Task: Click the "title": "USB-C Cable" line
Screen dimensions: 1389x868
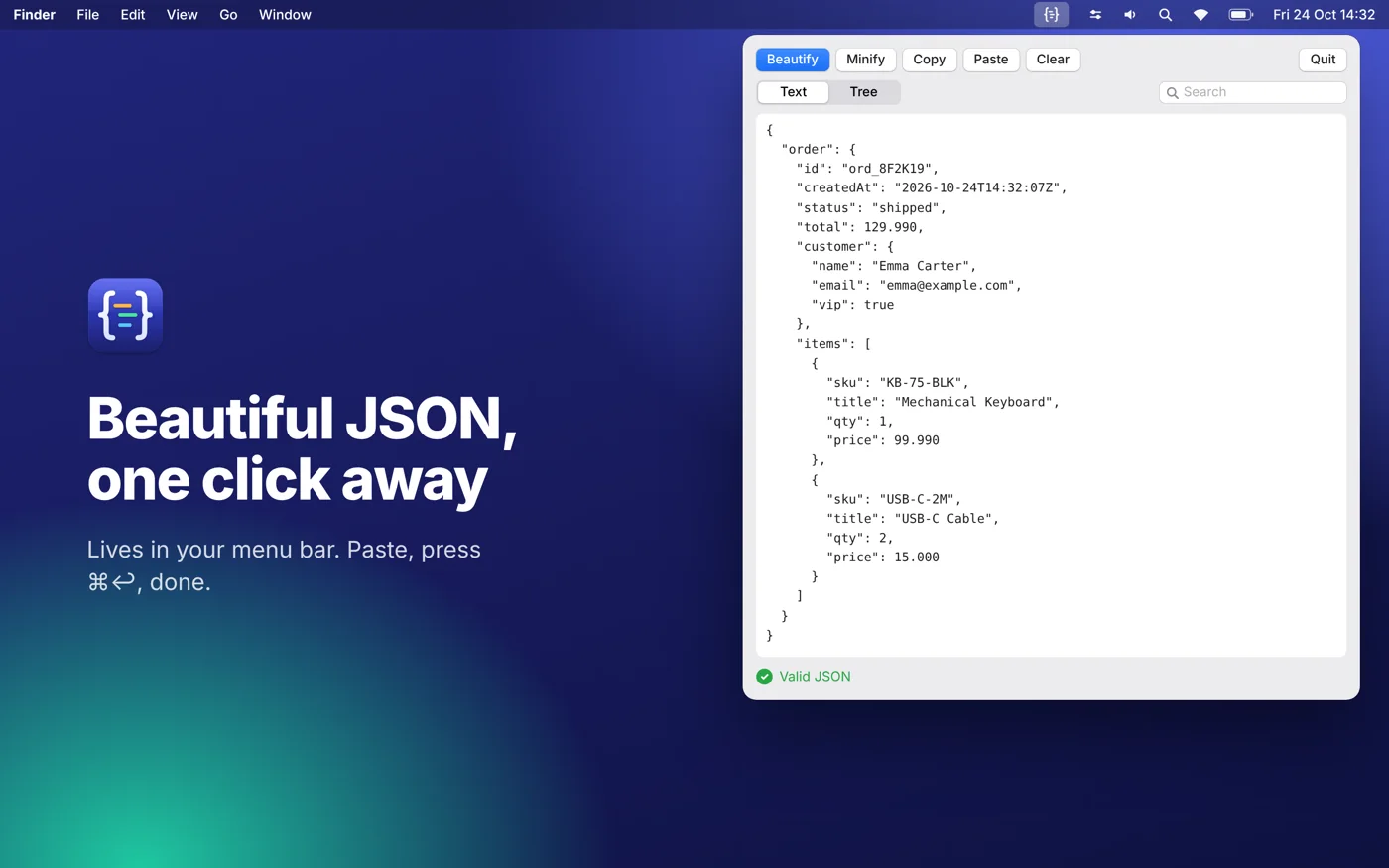Action: [913, 518]
